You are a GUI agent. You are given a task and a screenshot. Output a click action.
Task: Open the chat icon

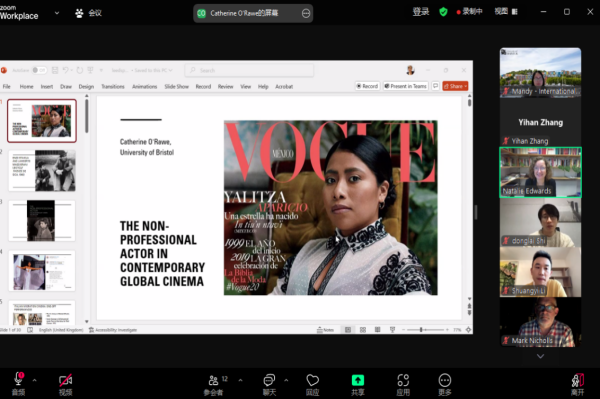tap(269, 380)
